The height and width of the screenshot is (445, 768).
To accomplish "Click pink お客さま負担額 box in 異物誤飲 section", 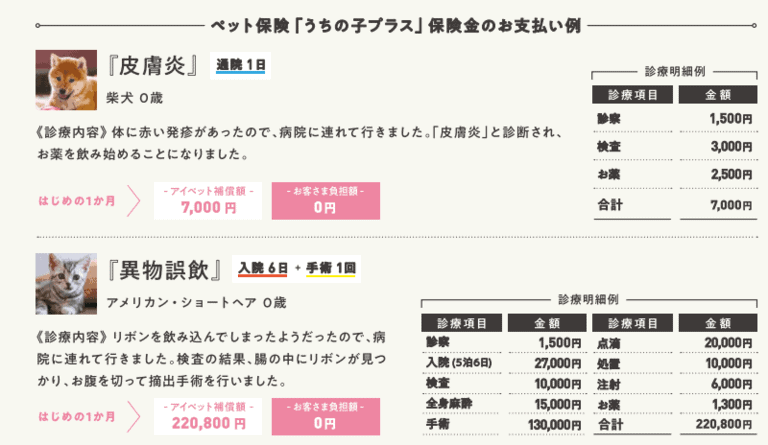I will pyautogui.click(x=325, y=416).
